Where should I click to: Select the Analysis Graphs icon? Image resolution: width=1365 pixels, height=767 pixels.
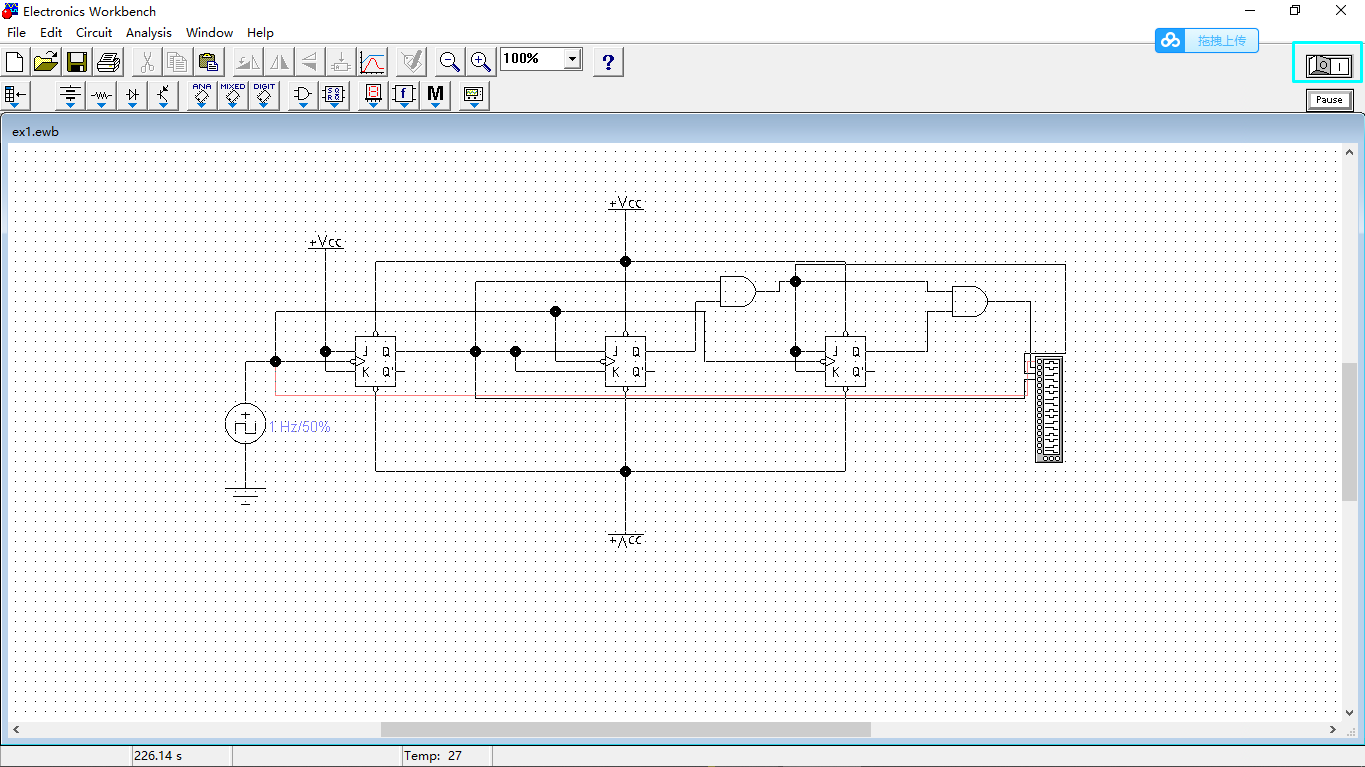point(371,61)
